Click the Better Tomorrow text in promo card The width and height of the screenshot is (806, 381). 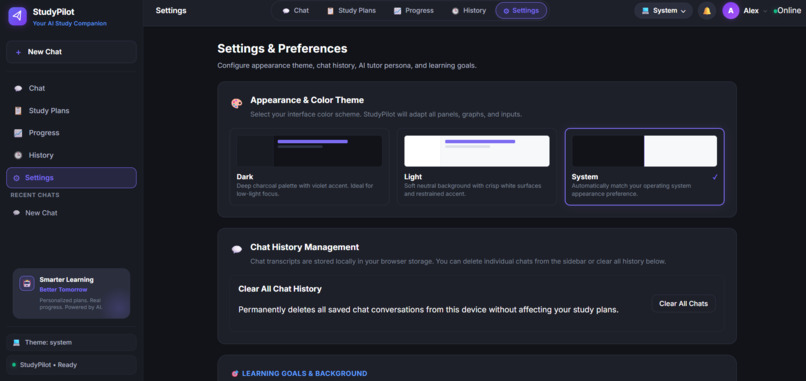point(63,289)
